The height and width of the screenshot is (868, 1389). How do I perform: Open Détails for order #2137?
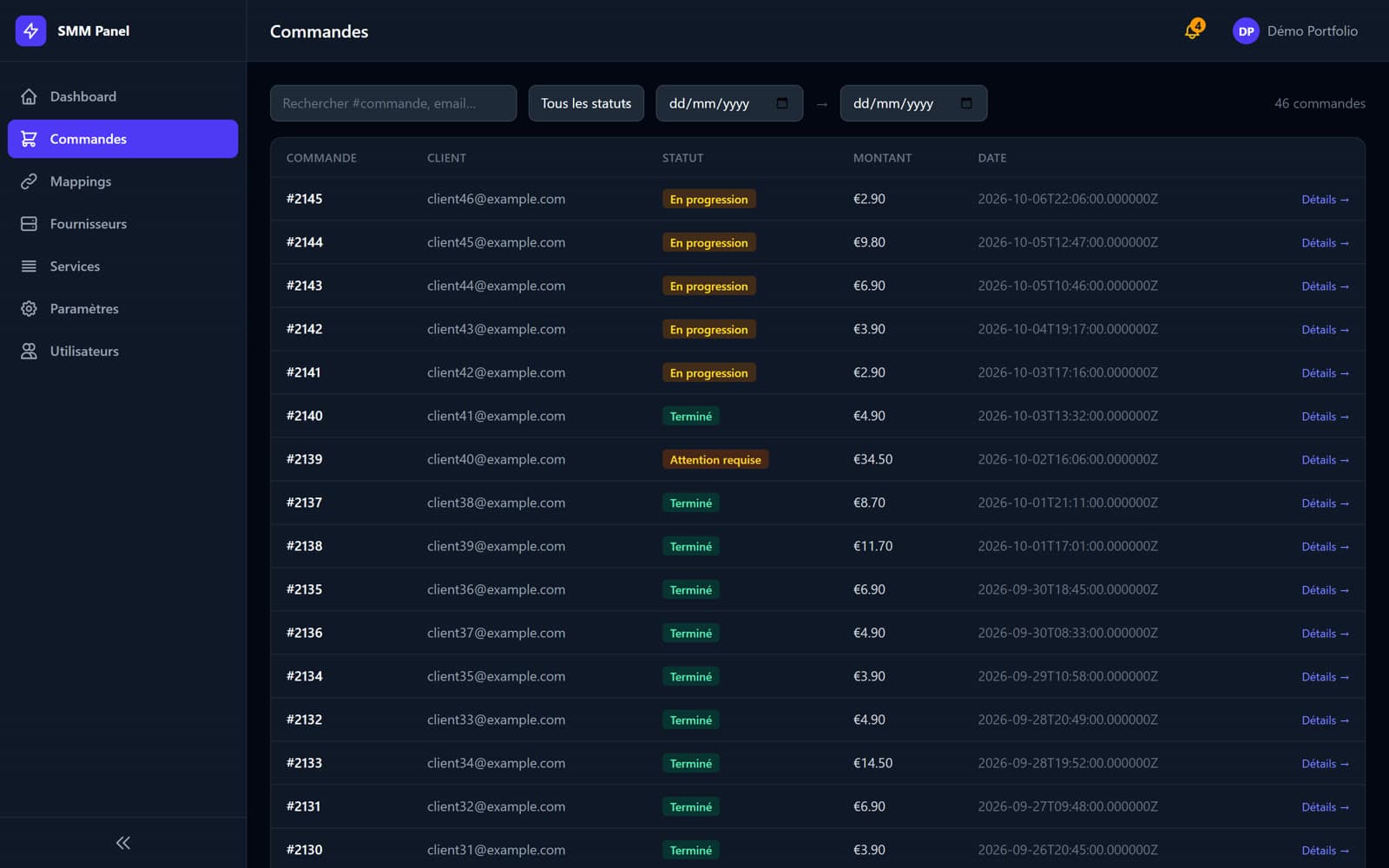[1325, 503]
